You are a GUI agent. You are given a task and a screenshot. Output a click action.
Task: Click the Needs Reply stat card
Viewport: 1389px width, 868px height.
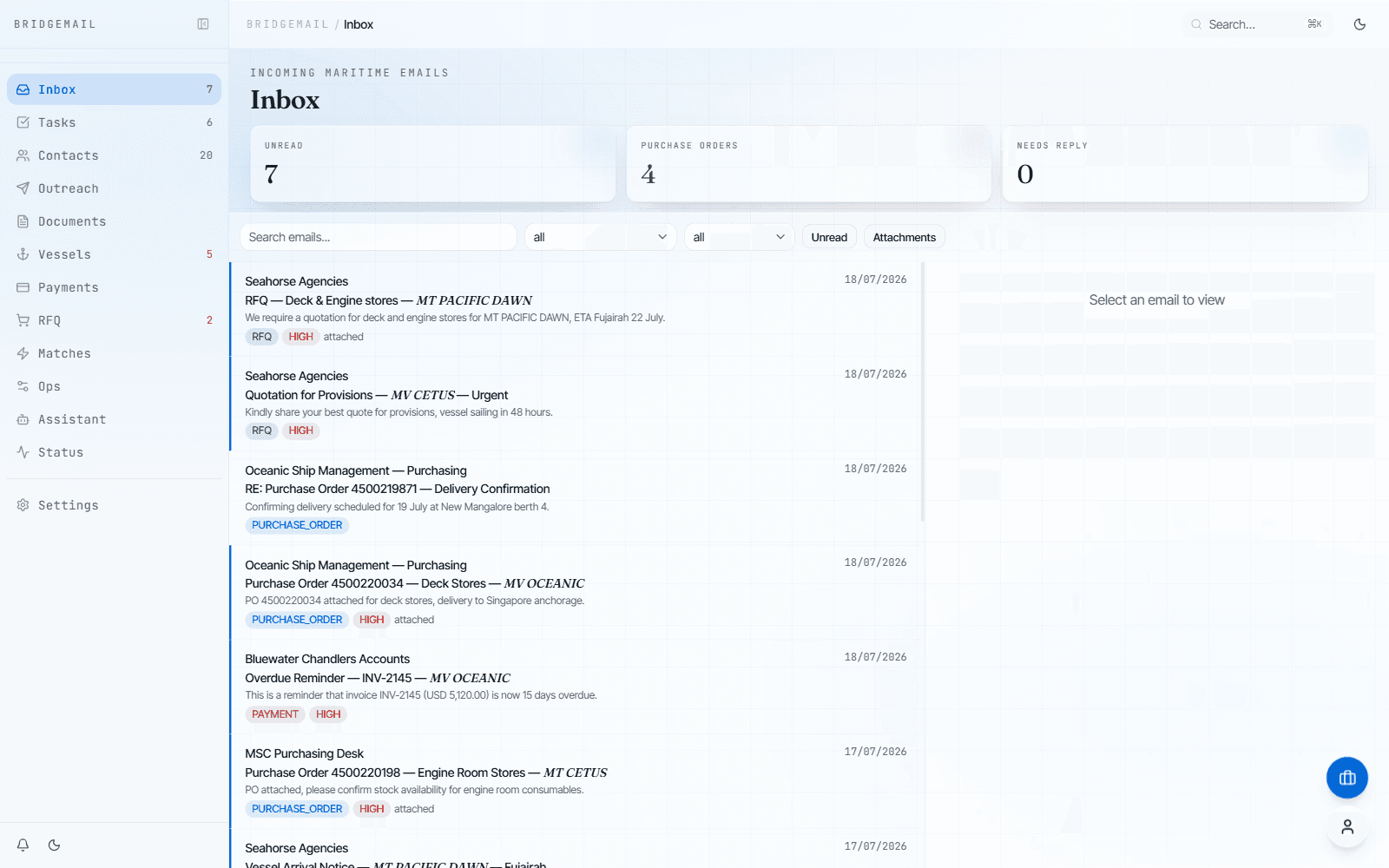[1185, 164]
